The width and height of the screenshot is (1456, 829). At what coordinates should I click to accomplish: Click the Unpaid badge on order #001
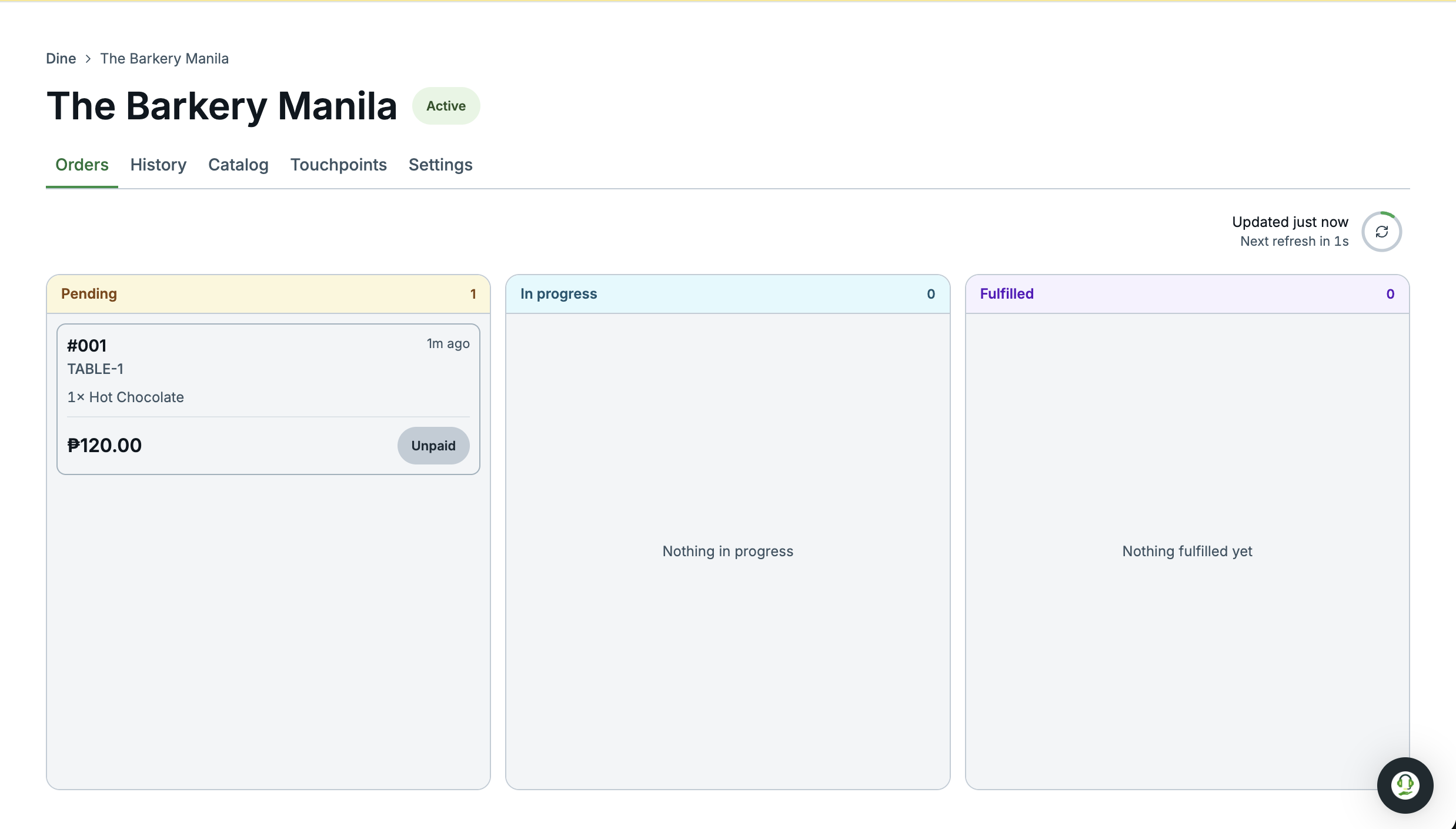[x=433, y=446]
